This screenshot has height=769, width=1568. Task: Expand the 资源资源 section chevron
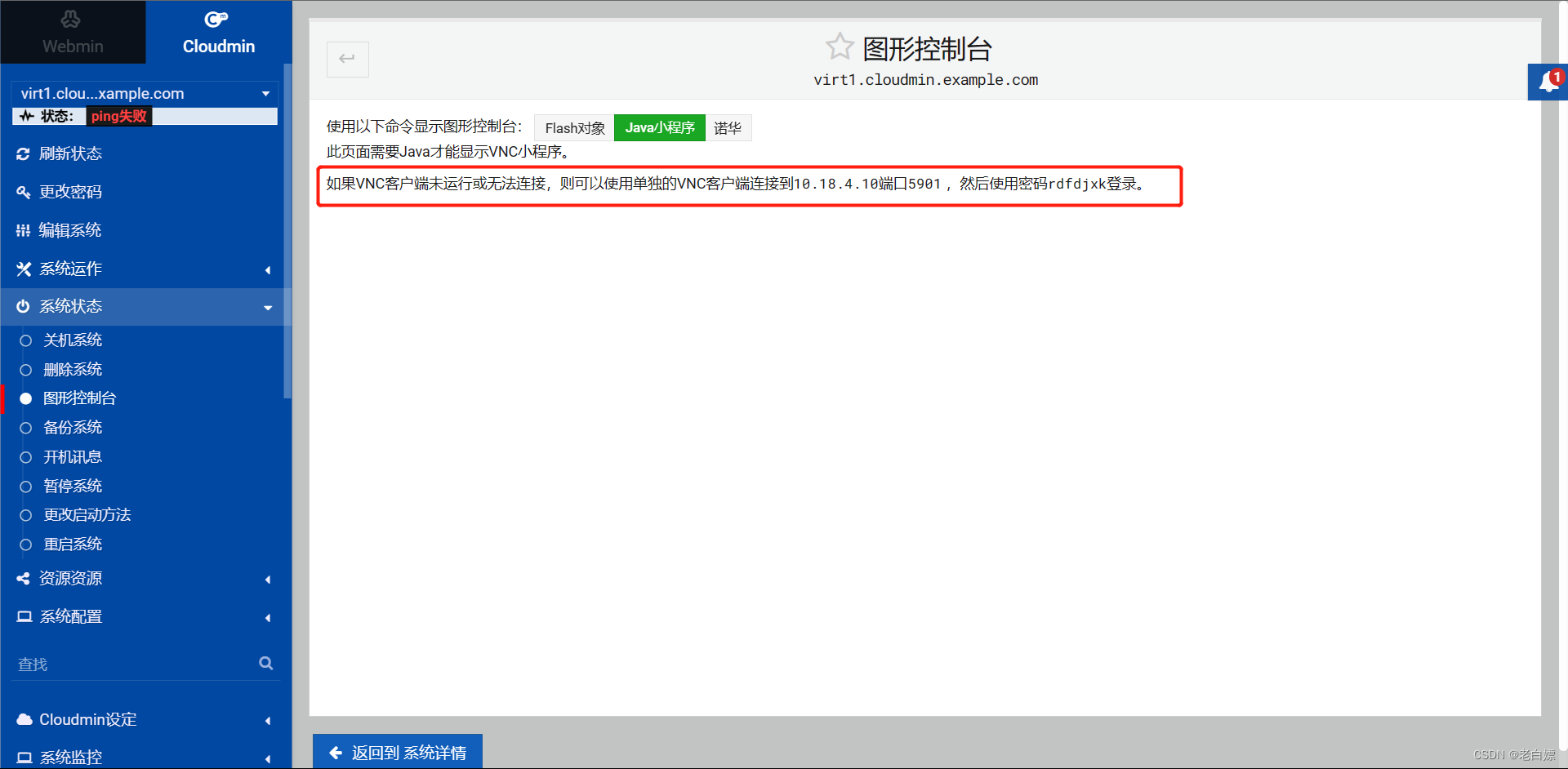[x=267, y=579]
